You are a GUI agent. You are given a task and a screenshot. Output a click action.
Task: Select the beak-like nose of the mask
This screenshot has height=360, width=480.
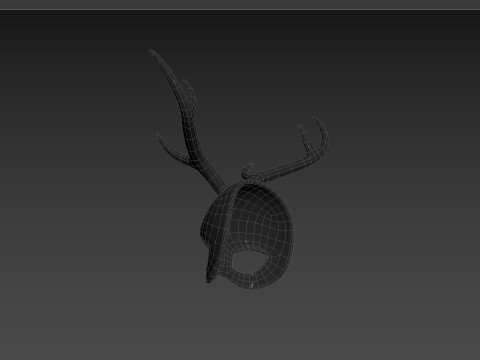click(x=212, y=263)
